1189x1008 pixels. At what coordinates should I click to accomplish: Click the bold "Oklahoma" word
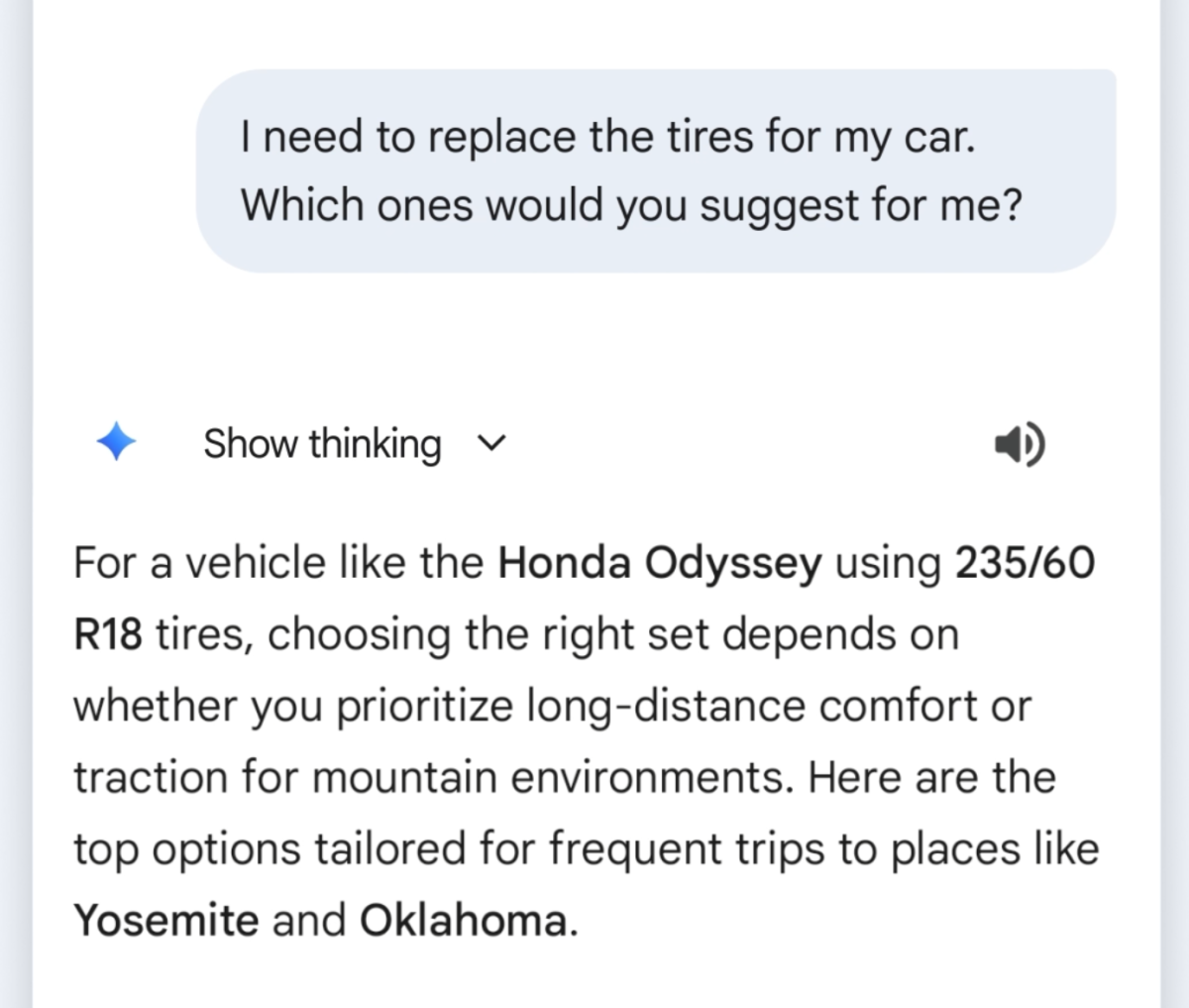pos(464,920)
